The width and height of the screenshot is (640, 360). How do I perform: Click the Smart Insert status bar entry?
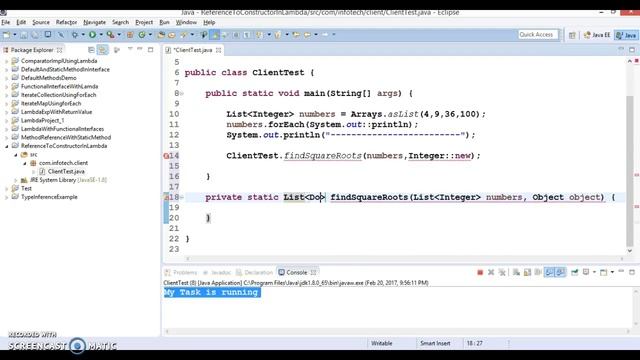(435, 343)
